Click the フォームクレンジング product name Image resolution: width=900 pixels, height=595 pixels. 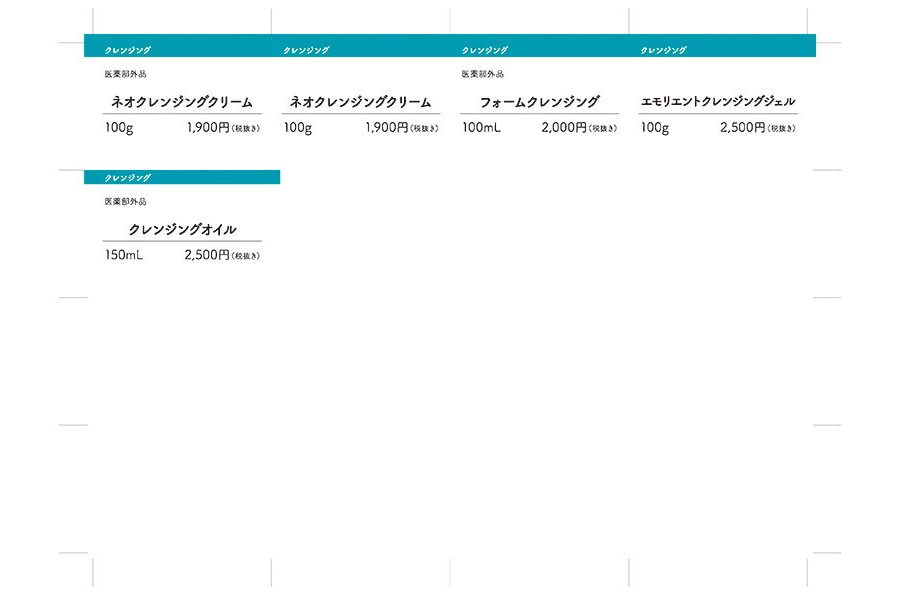coord(539,102)
